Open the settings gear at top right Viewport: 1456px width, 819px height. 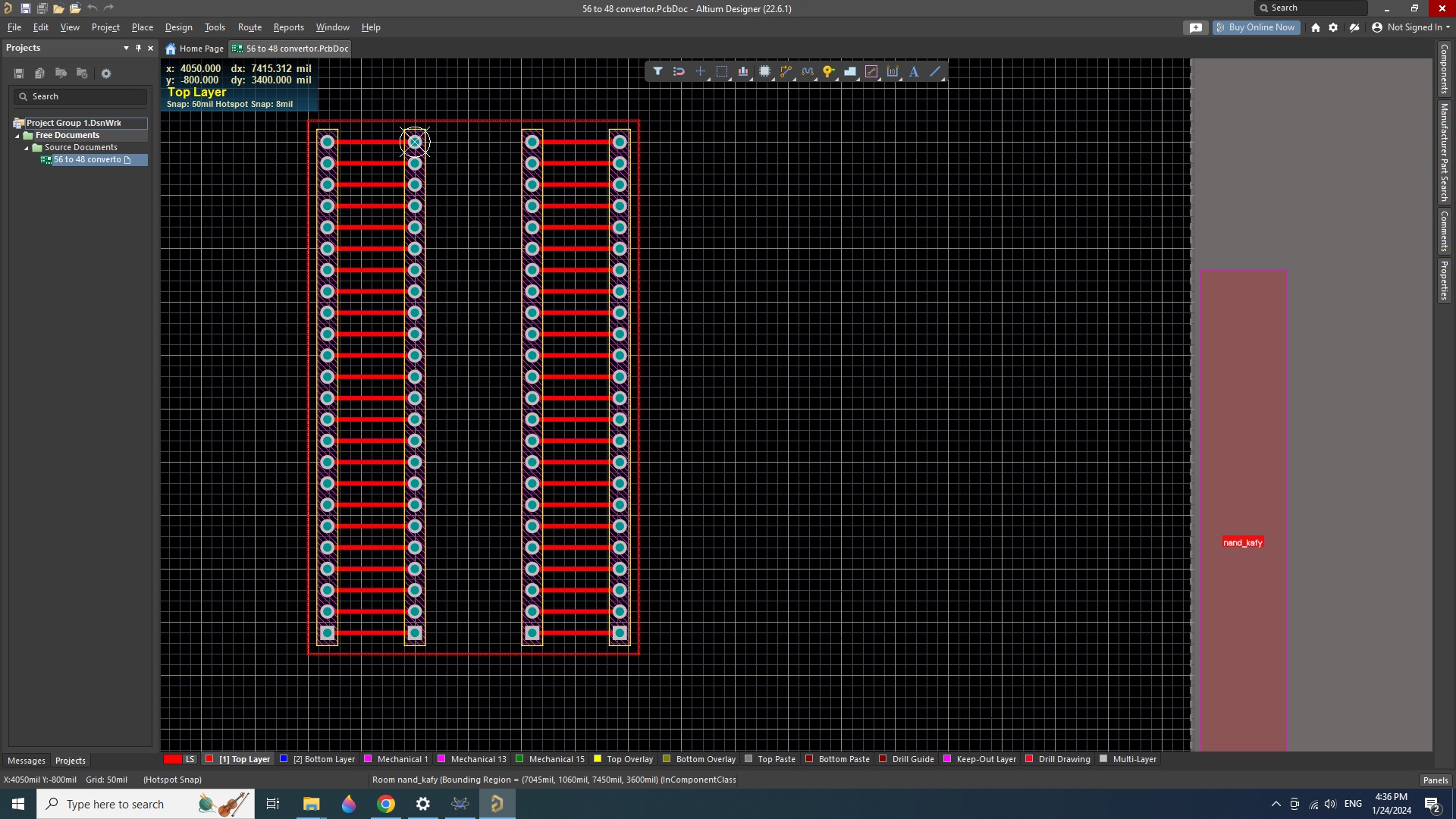coord(1333,27)
